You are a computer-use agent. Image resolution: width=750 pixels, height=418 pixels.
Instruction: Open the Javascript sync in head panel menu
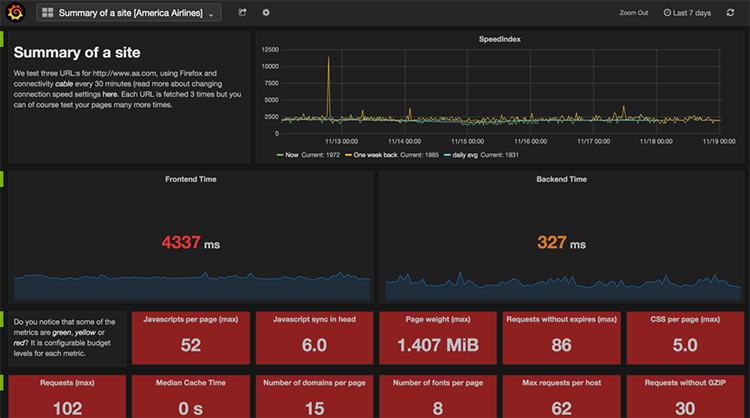[x=314, y=319]
